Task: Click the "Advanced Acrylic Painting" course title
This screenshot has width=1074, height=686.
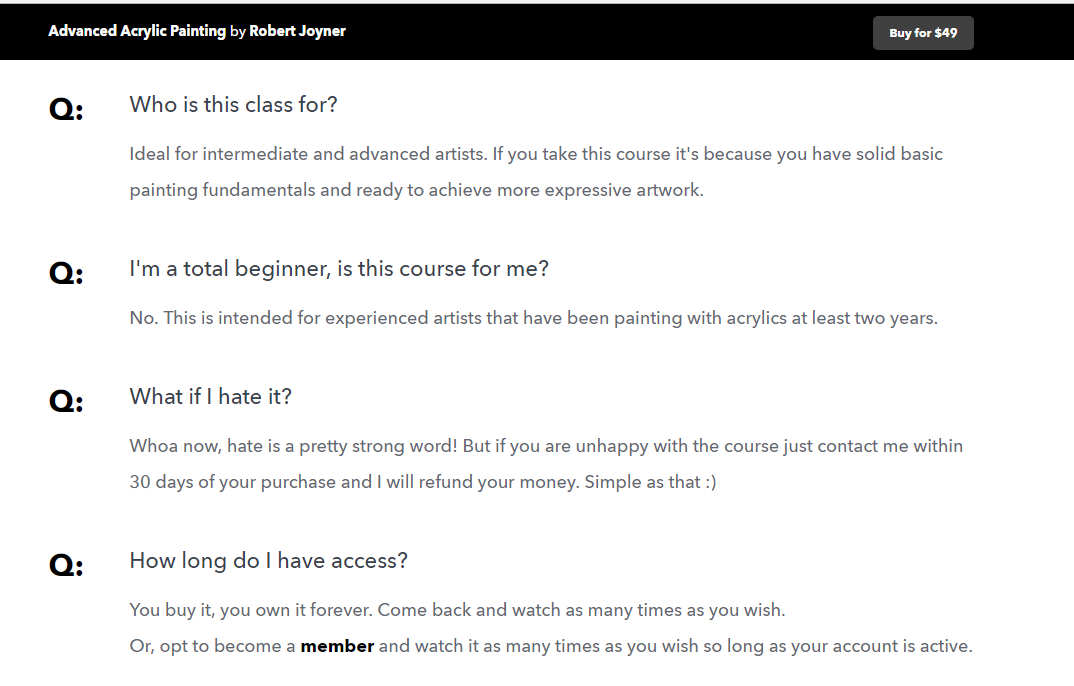Action: 135,31
